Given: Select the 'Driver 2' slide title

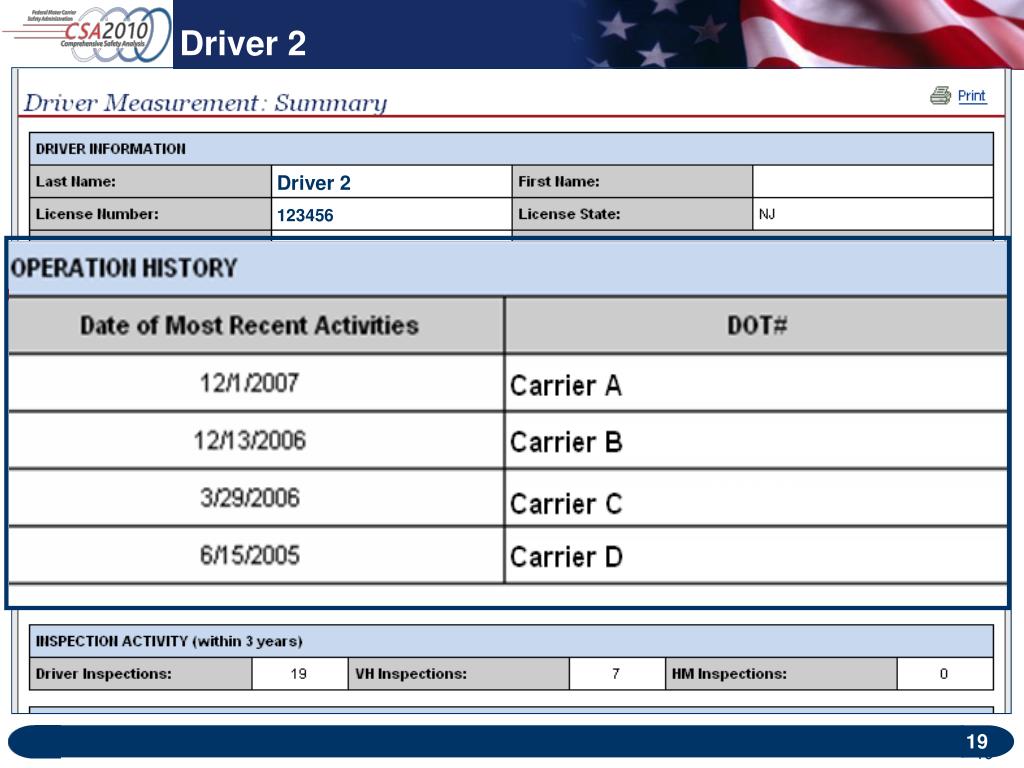Looking at the screenshot, I should tap(243, 44).
